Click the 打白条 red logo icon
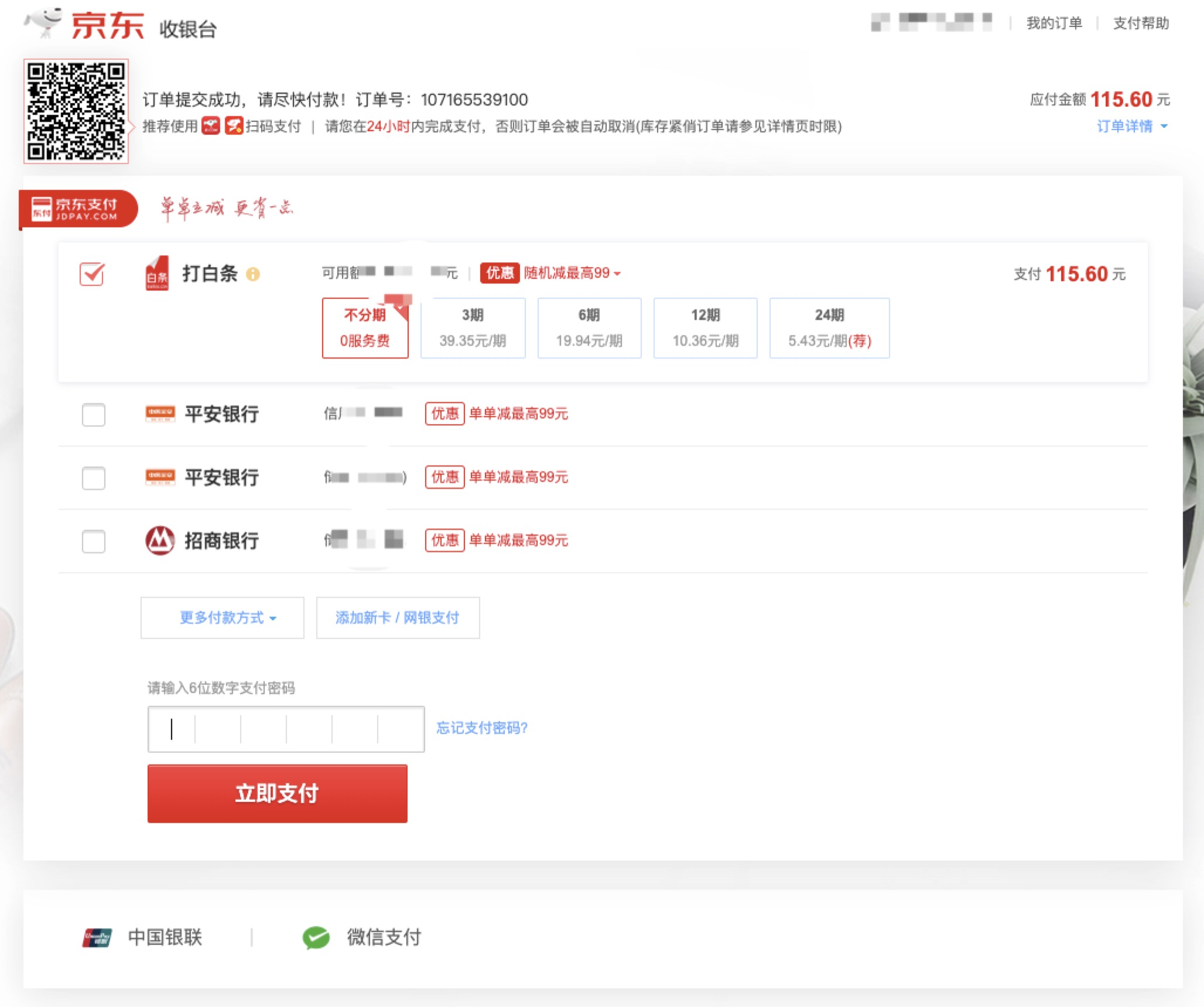The height and width of the screenshot is (1007, 1204). 157,273
